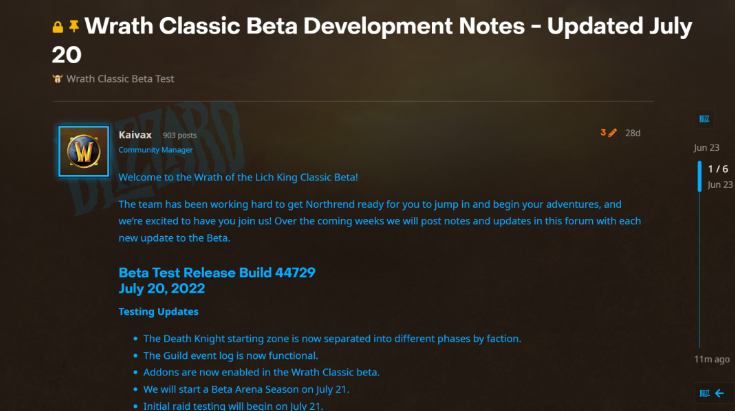735x411 pixels.
Task: Click Kaivax's WoW logo avatar
Action: pyautogui.click(x=83, y=151)
